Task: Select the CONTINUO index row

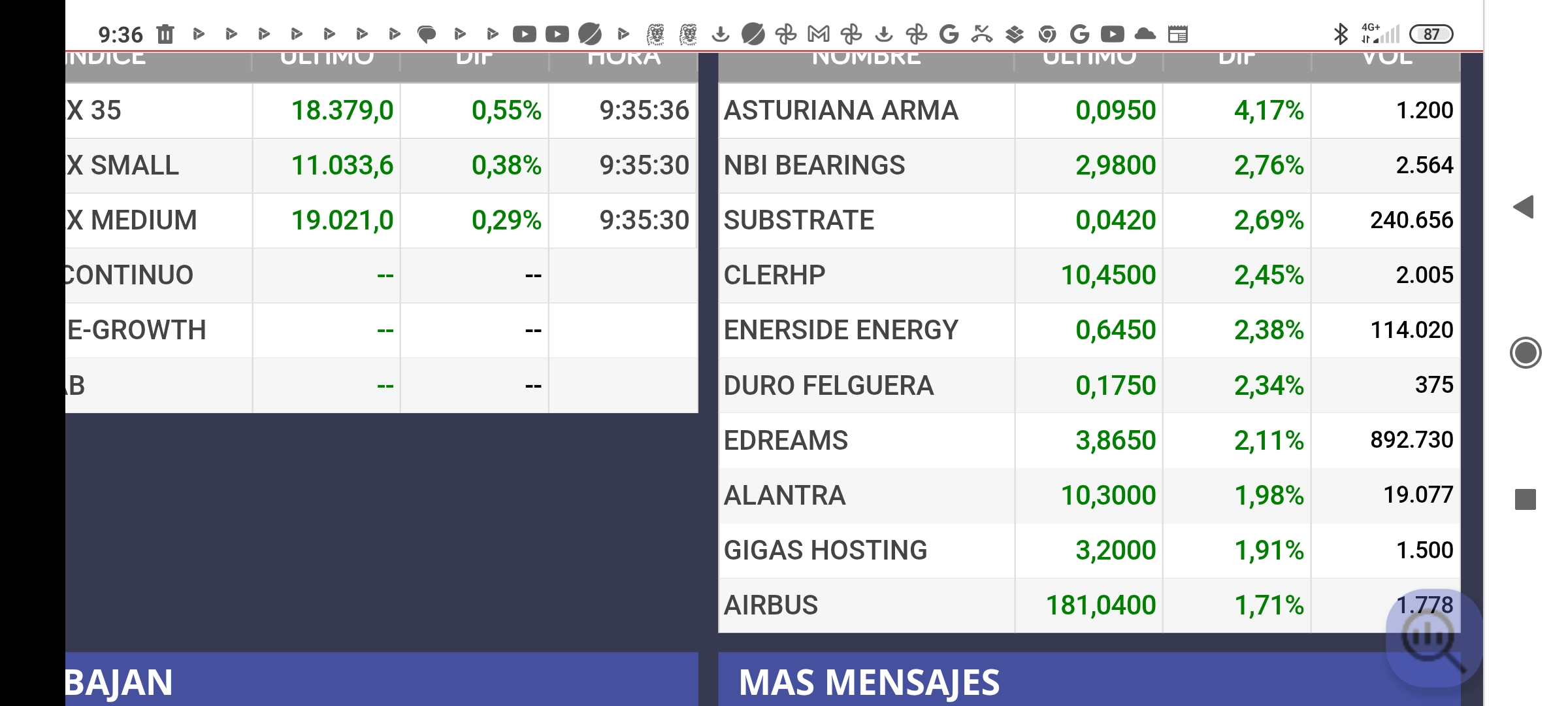Action: click(x=382, y=275)
